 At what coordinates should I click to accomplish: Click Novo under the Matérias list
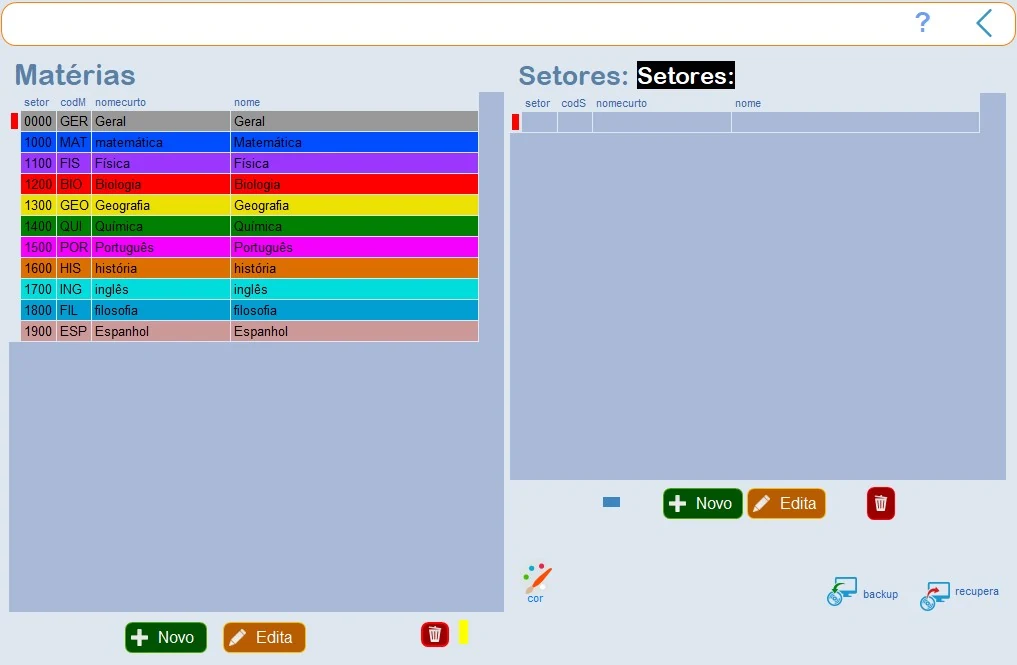(x=166, y=637)
